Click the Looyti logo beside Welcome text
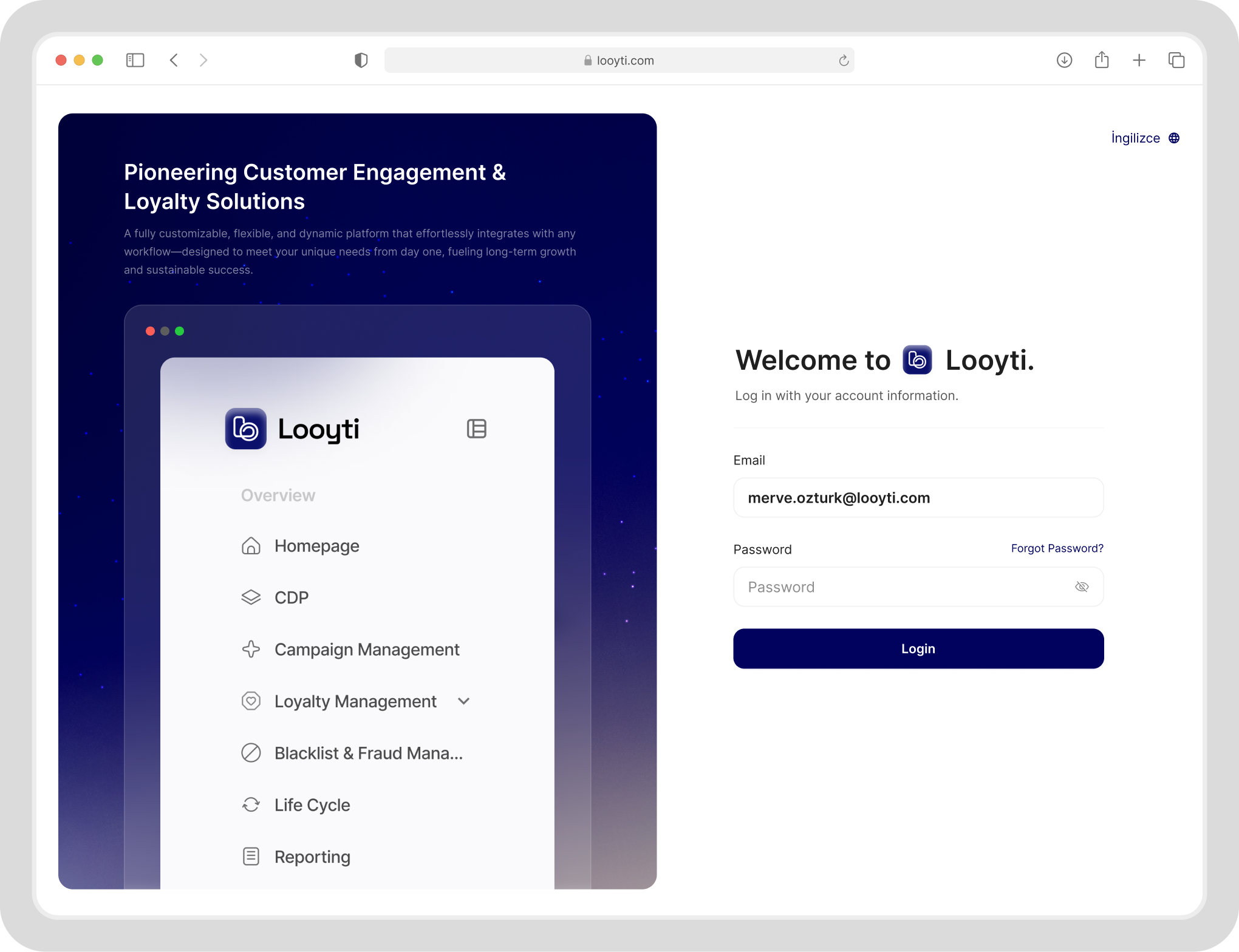Viewport: 1239px width, 952px height. pyautogui.click(x=917, y=360)
